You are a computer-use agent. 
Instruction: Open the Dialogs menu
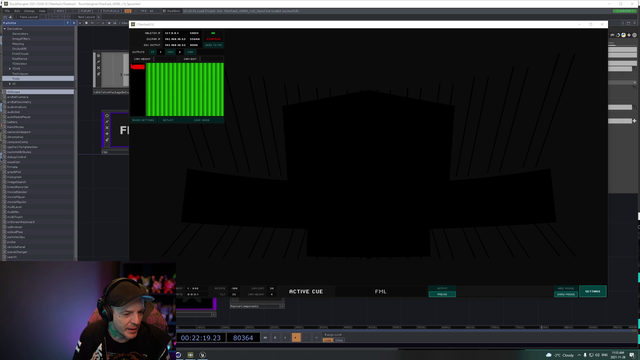(x=29, y=11)
